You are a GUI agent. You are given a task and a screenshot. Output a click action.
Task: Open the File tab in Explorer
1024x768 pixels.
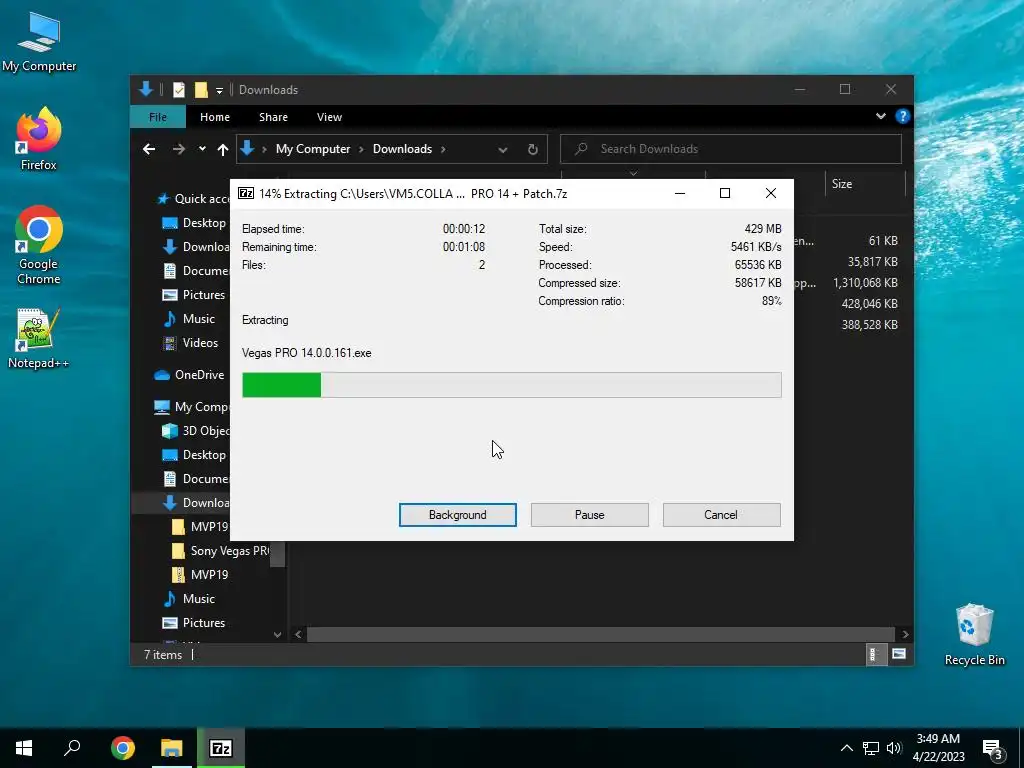pyautogui.click(x=158, y=117)
